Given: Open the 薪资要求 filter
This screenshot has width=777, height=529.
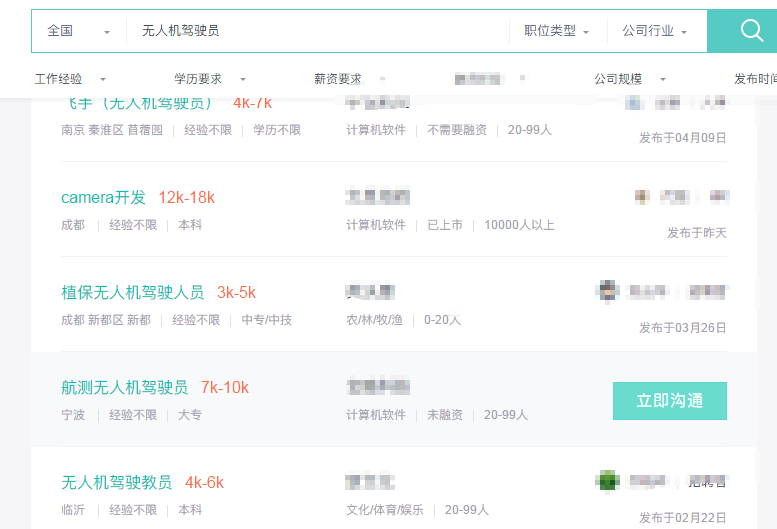Looking at the screenshot, I should (339, 79).
